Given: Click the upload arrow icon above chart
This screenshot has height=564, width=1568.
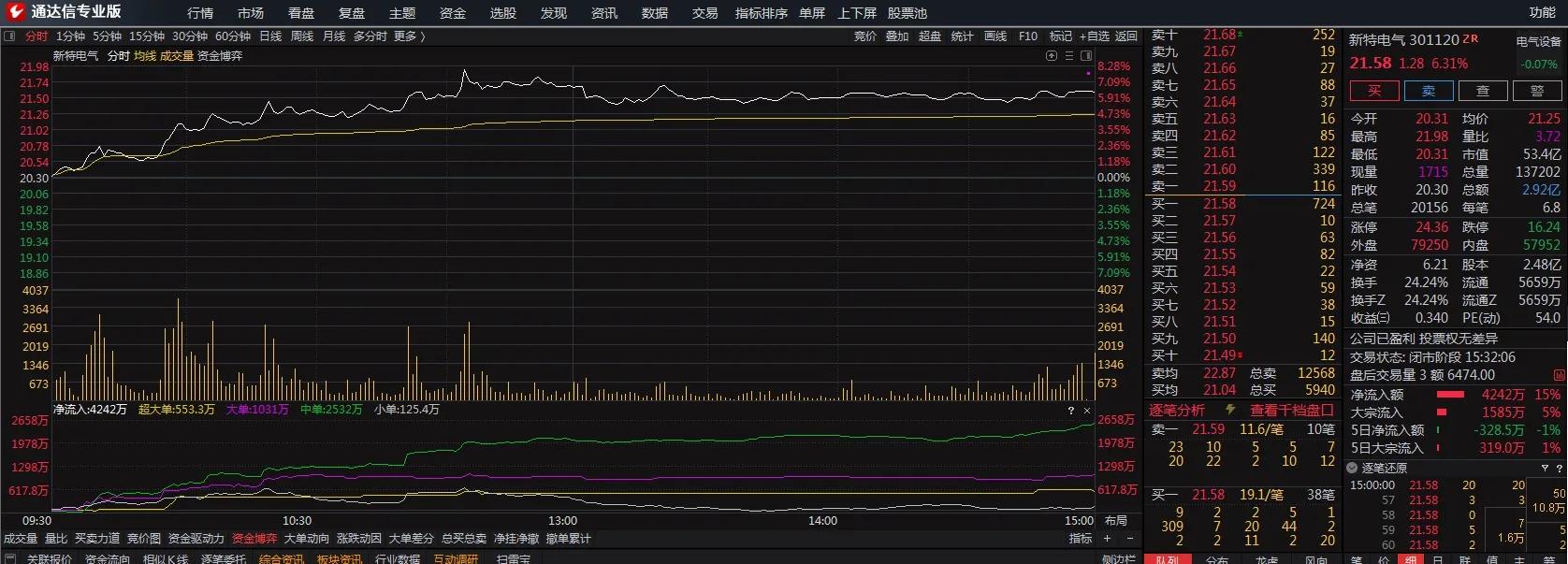Looking at the screenshot, I should (1051, 56).
